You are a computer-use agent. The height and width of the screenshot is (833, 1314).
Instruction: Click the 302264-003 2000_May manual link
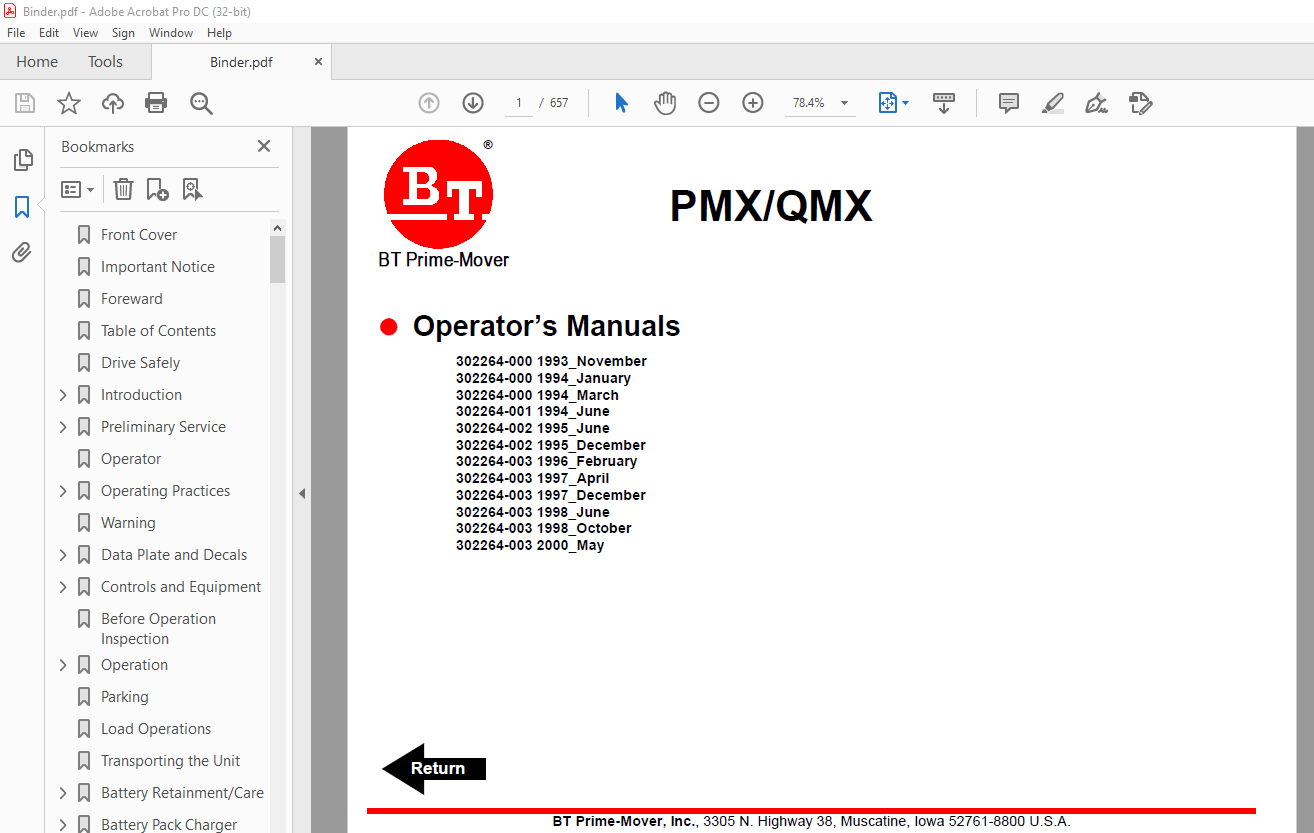530,545
